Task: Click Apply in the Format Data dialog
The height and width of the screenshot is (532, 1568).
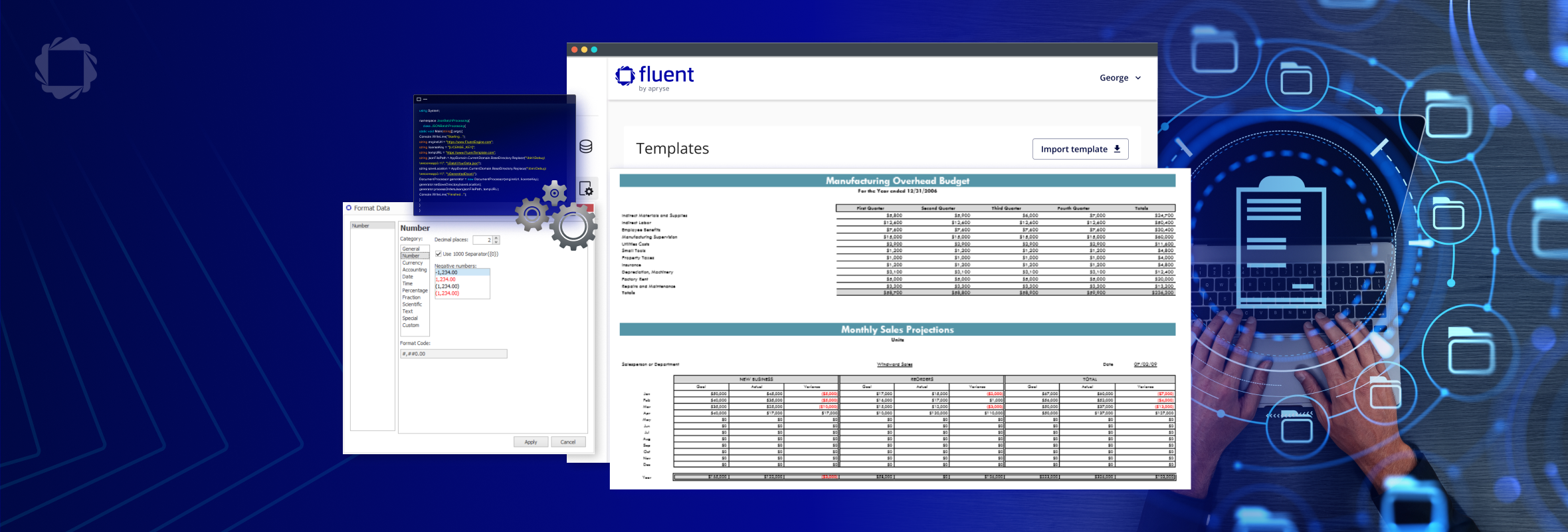Action: pos(531,442)
